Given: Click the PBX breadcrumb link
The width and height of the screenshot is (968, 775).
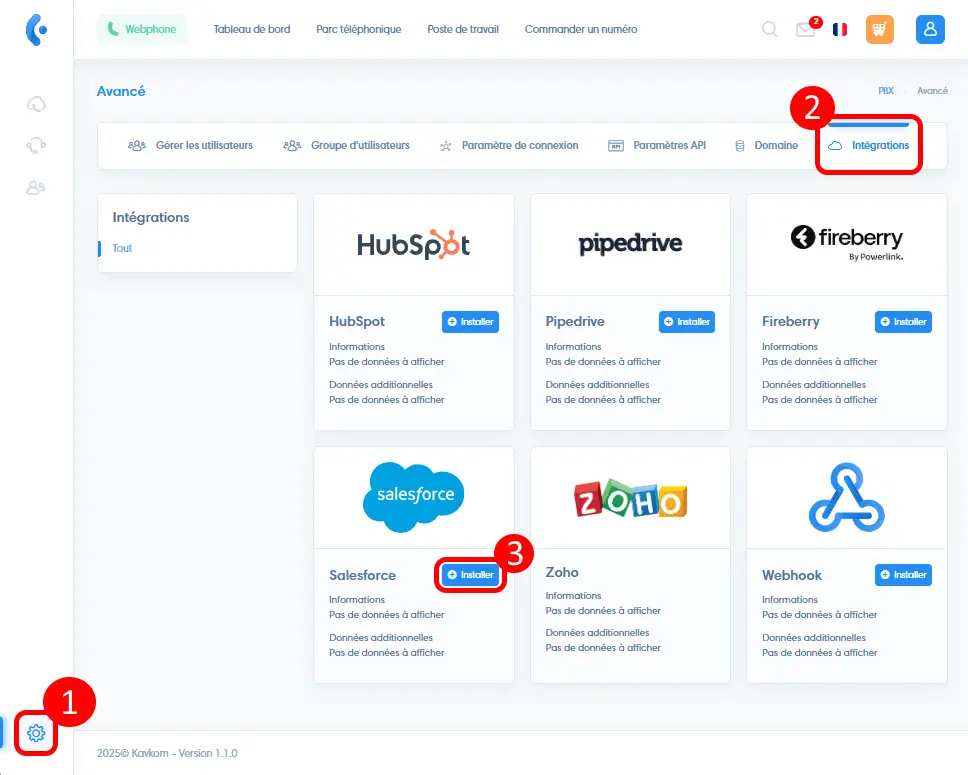Looking at the screenshot, I should [886, 91].
